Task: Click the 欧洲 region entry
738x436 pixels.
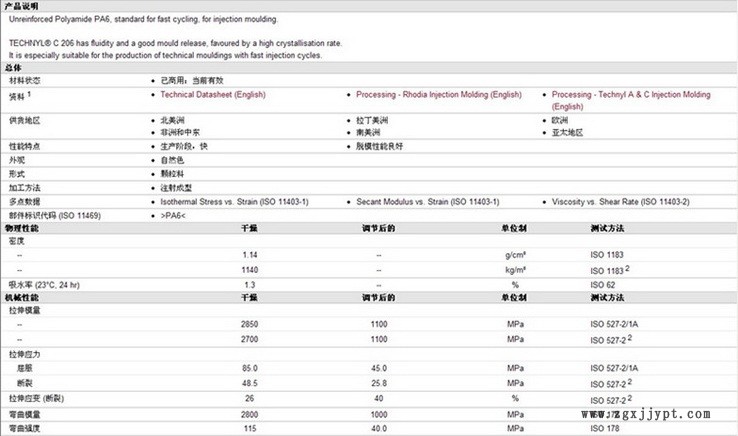Action: pyautogui.click(x=560, y=121)
